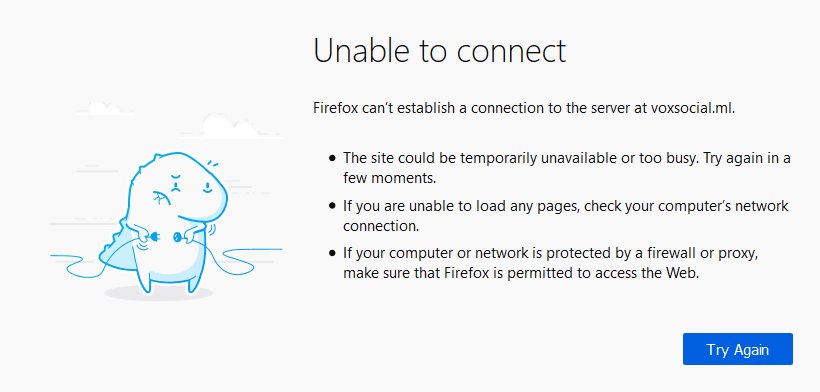
Task: Click the first bullet point marker
Action: tap(332, 158)
